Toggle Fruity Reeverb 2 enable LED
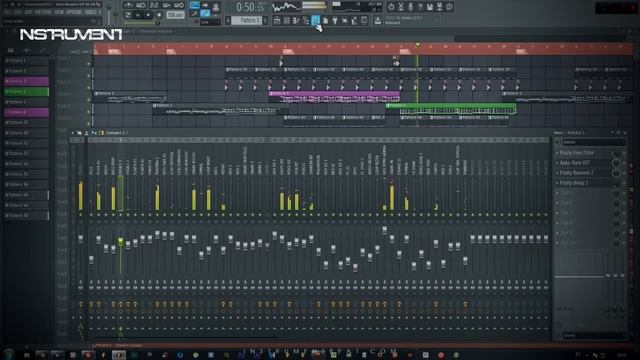 tap(624, 173)
